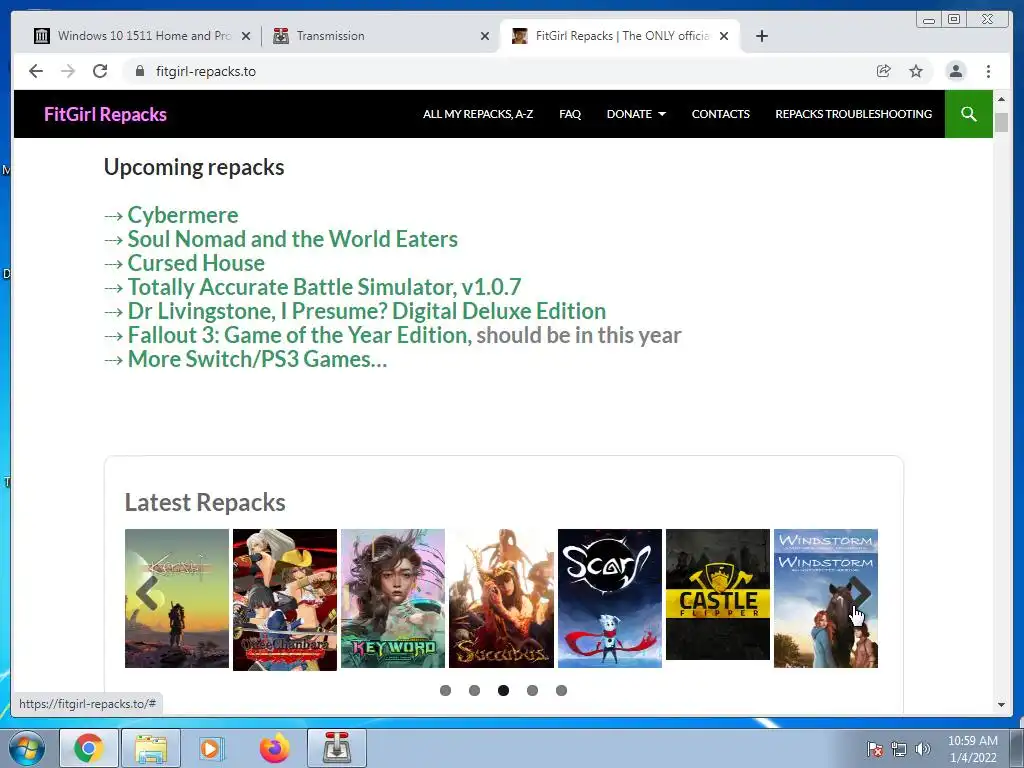The image size is (1024, 768).
Task: Open the Scarf repack thumbnail
Action: (609, 598)
